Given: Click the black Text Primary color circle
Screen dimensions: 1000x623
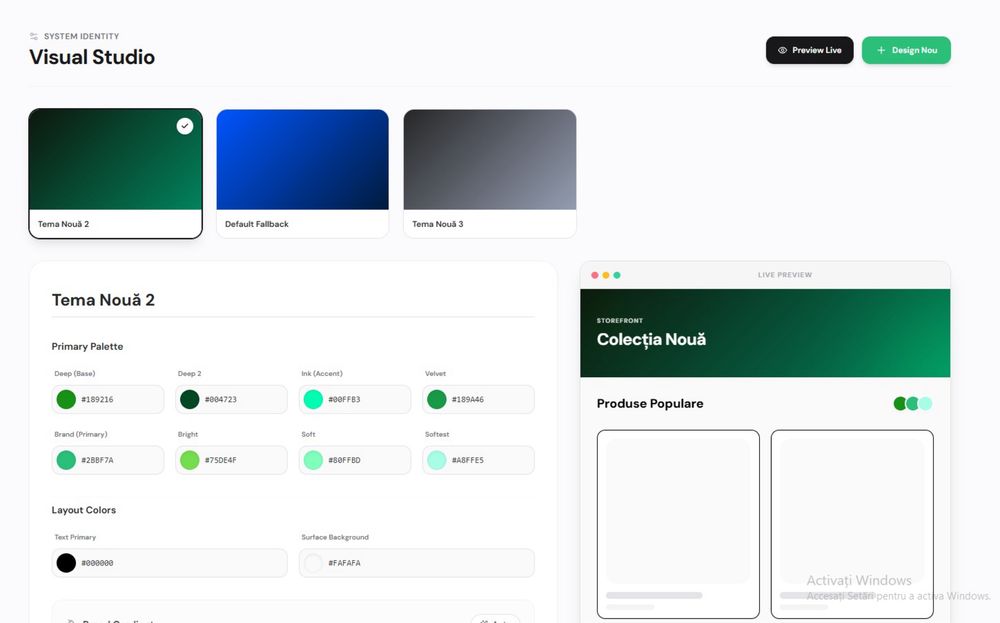Looking at the screenshot, I should coord(66,563).
